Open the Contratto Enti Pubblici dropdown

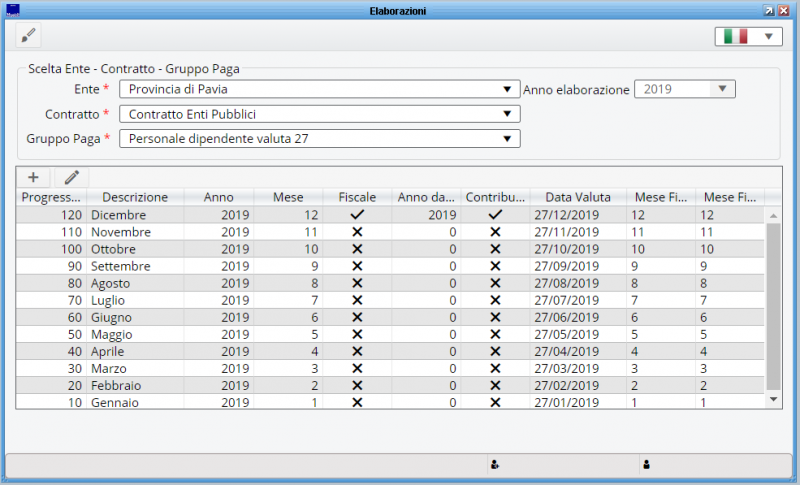pos(508,113)
